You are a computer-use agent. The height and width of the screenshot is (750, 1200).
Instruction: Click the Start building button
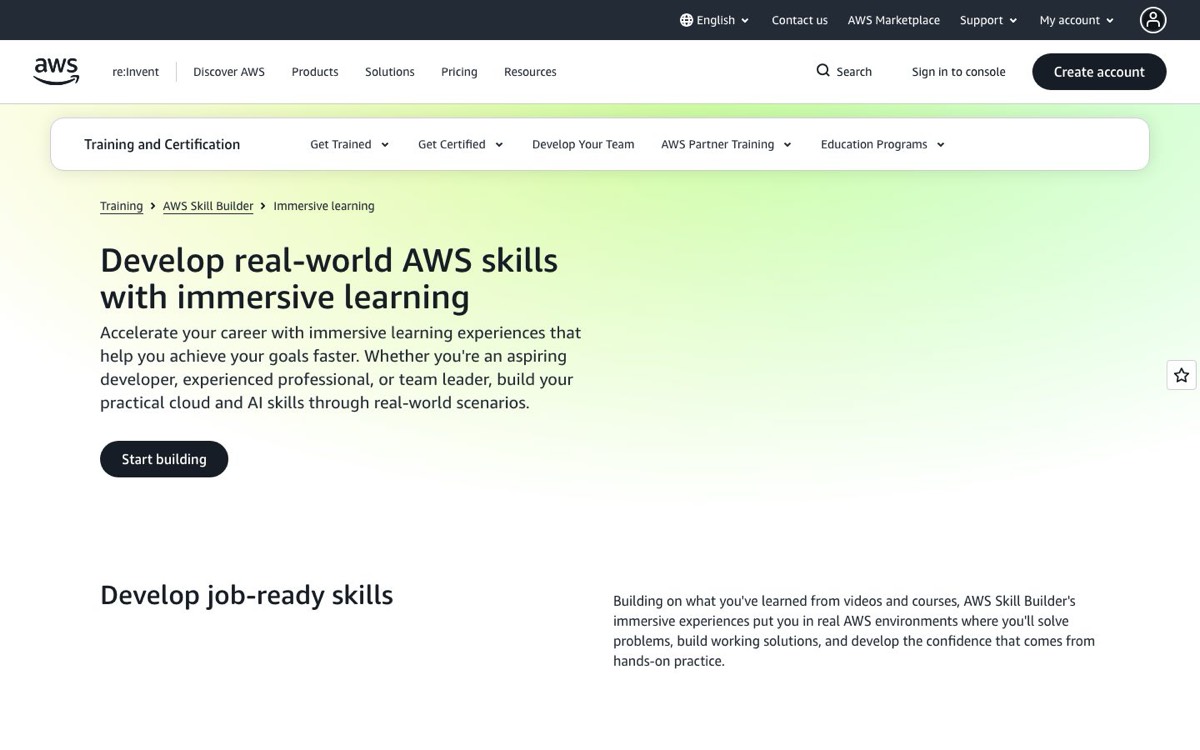[164, 459]
